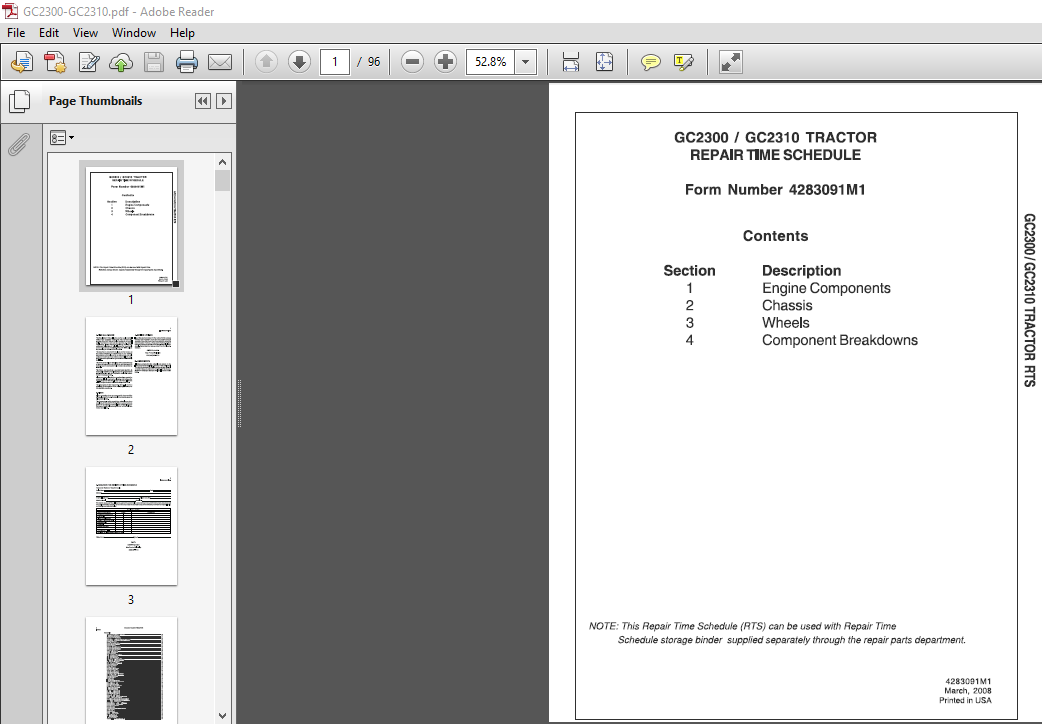Click the Create PDF toolbar icon

point(55,62)
